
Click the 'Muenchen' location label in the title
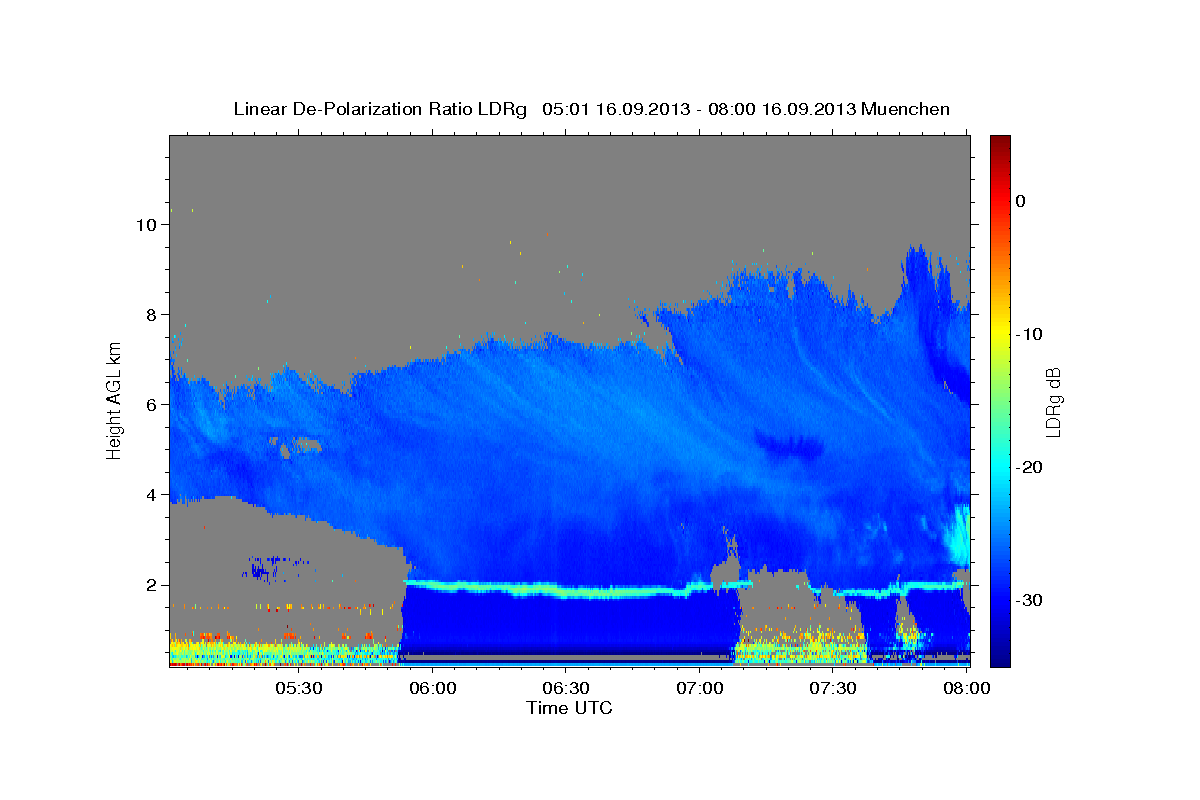(x=906, y=109)
